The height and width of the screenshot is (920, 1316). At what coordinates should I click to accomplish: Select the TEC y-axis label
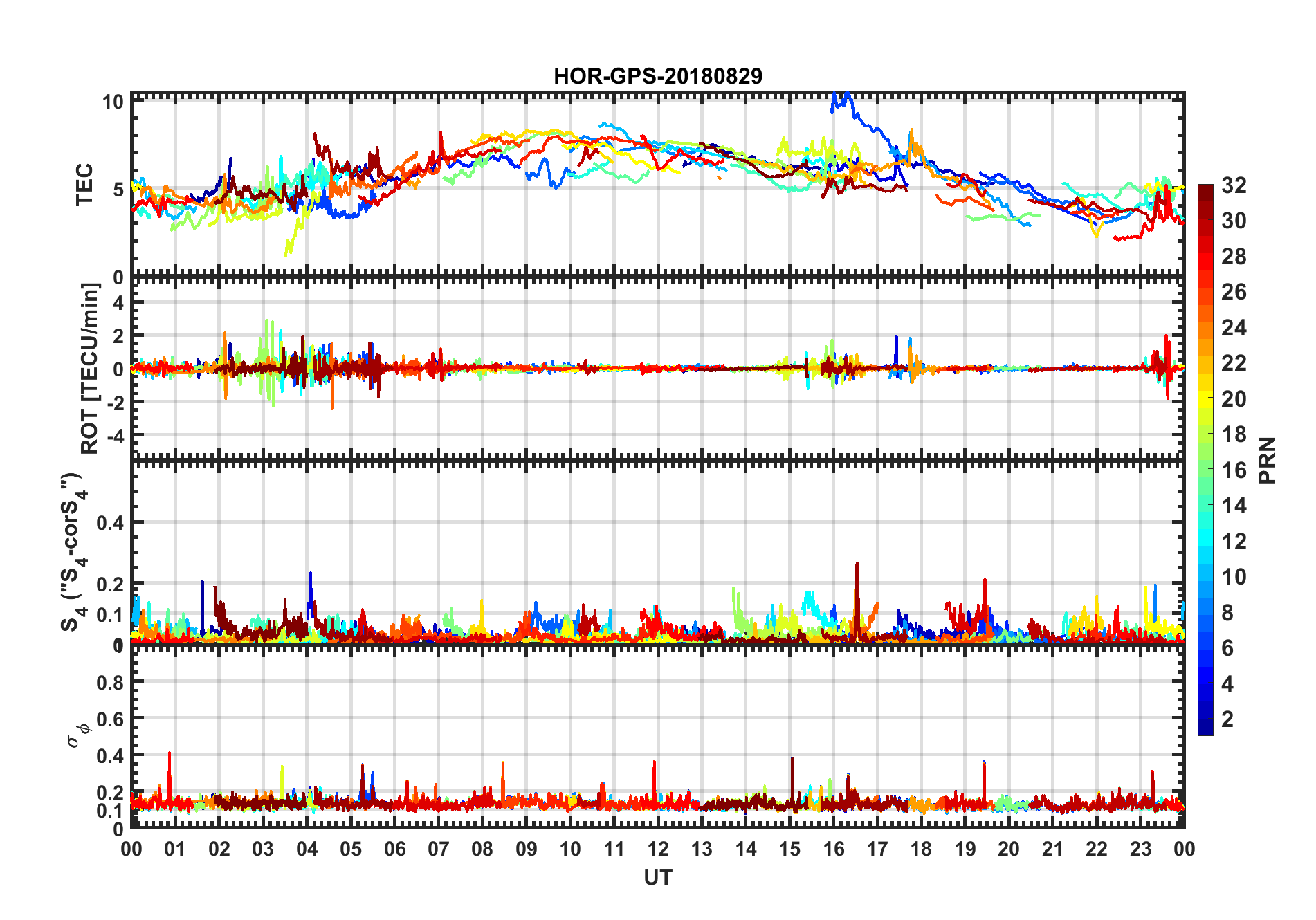tap(84, 185)
